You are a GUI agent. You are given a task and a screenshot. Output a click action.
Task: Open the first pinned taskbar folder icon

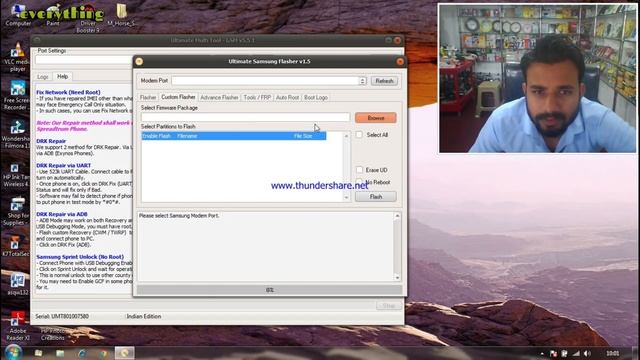(38, 353)
